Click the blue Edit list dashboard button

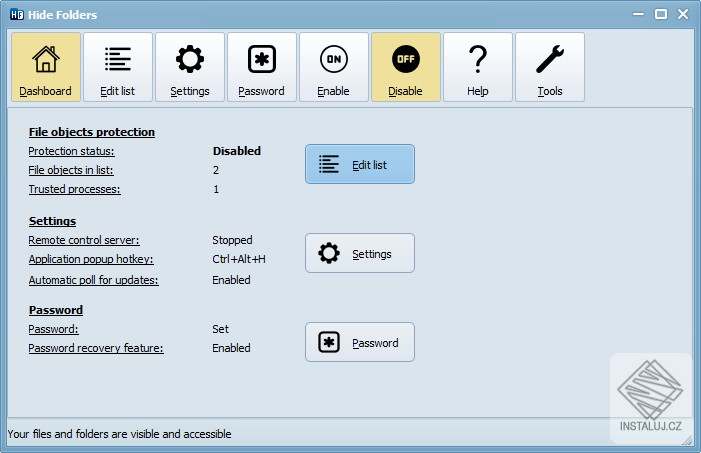point(360,164)
